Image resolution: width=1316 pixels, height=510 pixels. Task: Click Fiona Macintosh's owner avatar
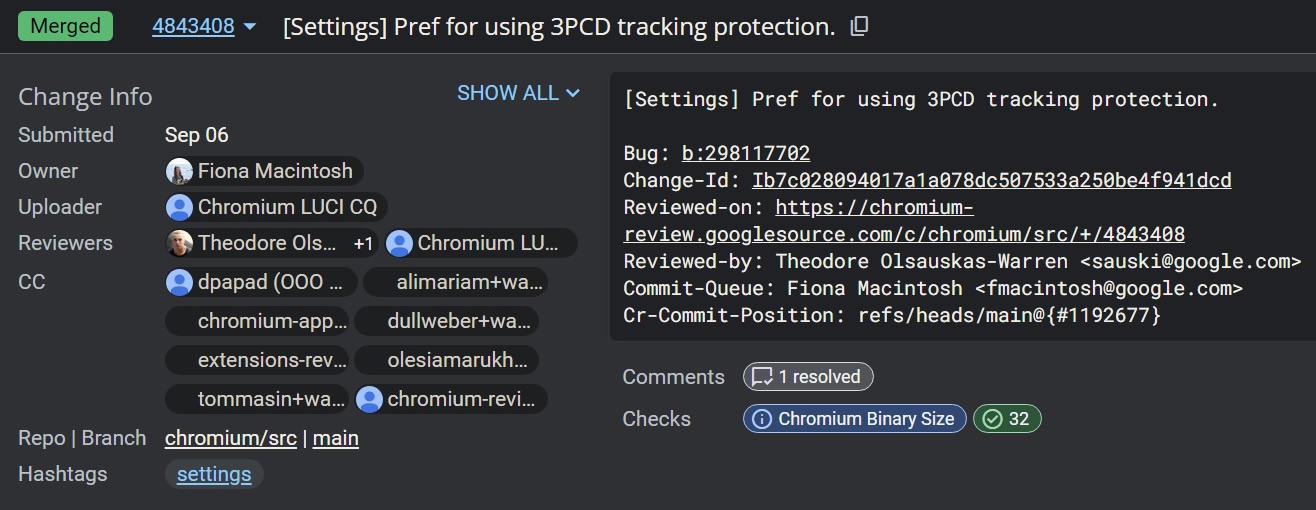click(x=179, y=171)
